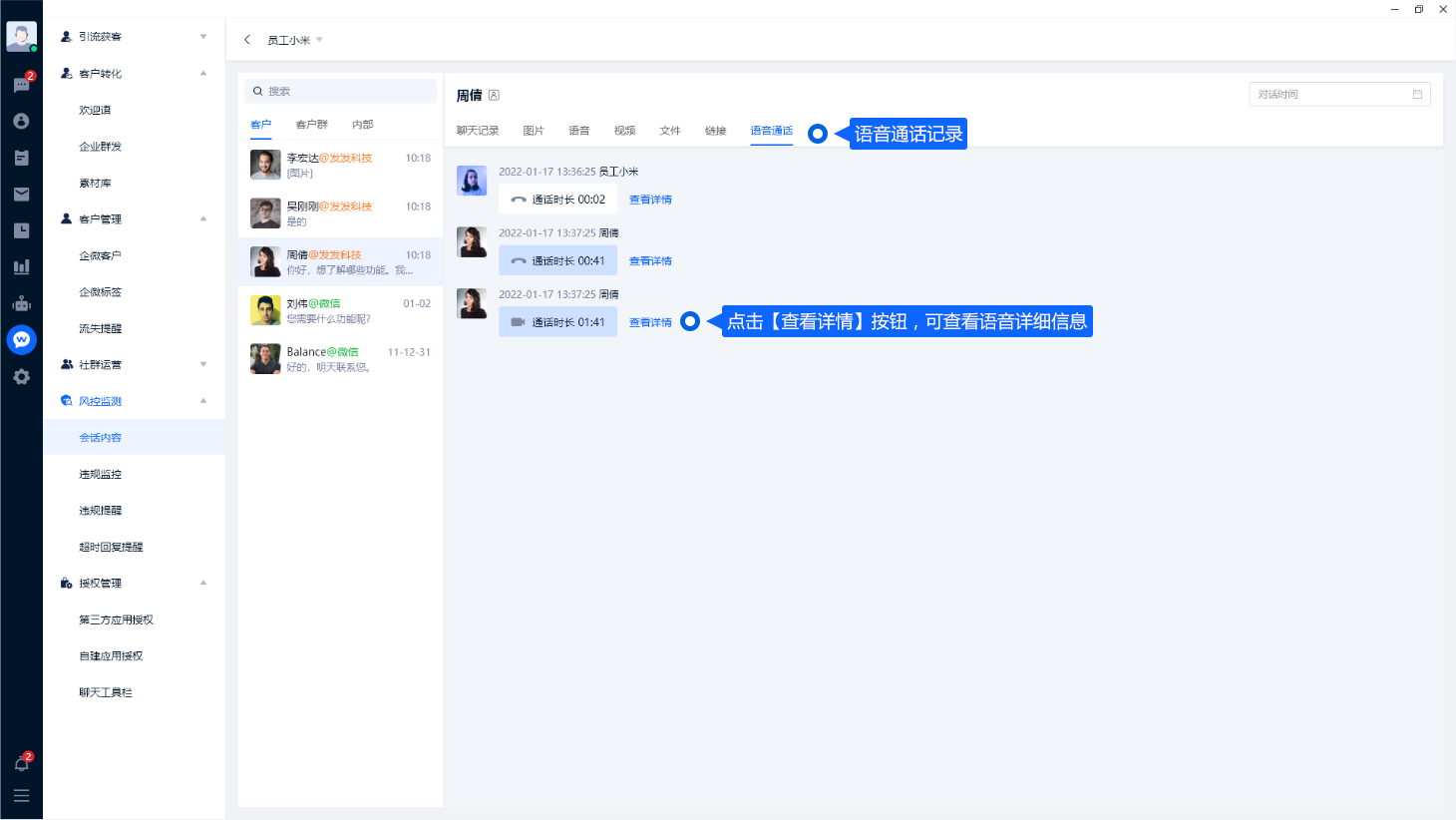Open the chat messages icon with badge
This screenshot has width=1456, height=820.
[21, 85]
